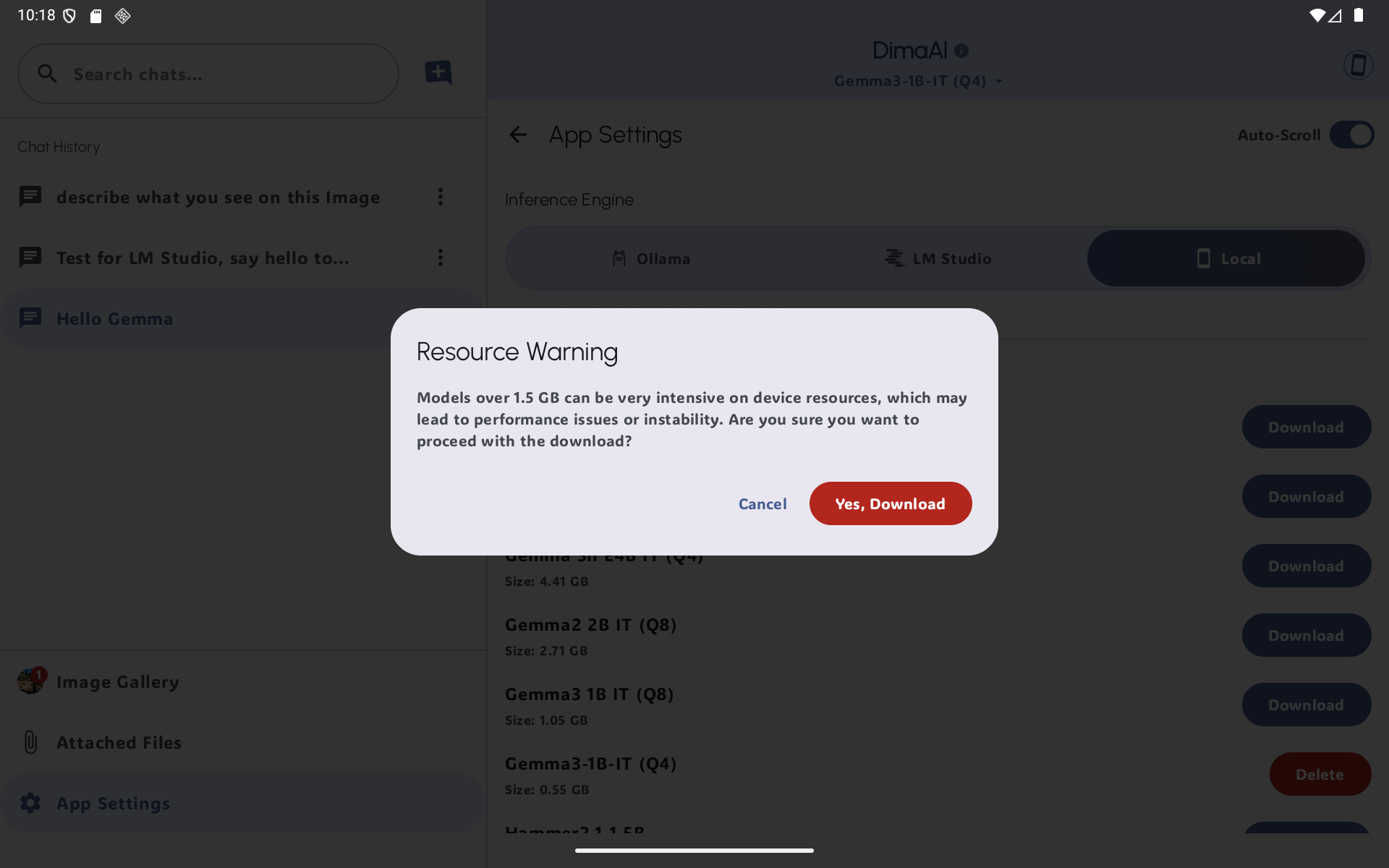
Task: Click the new chat icon
Action: (438, 72)
